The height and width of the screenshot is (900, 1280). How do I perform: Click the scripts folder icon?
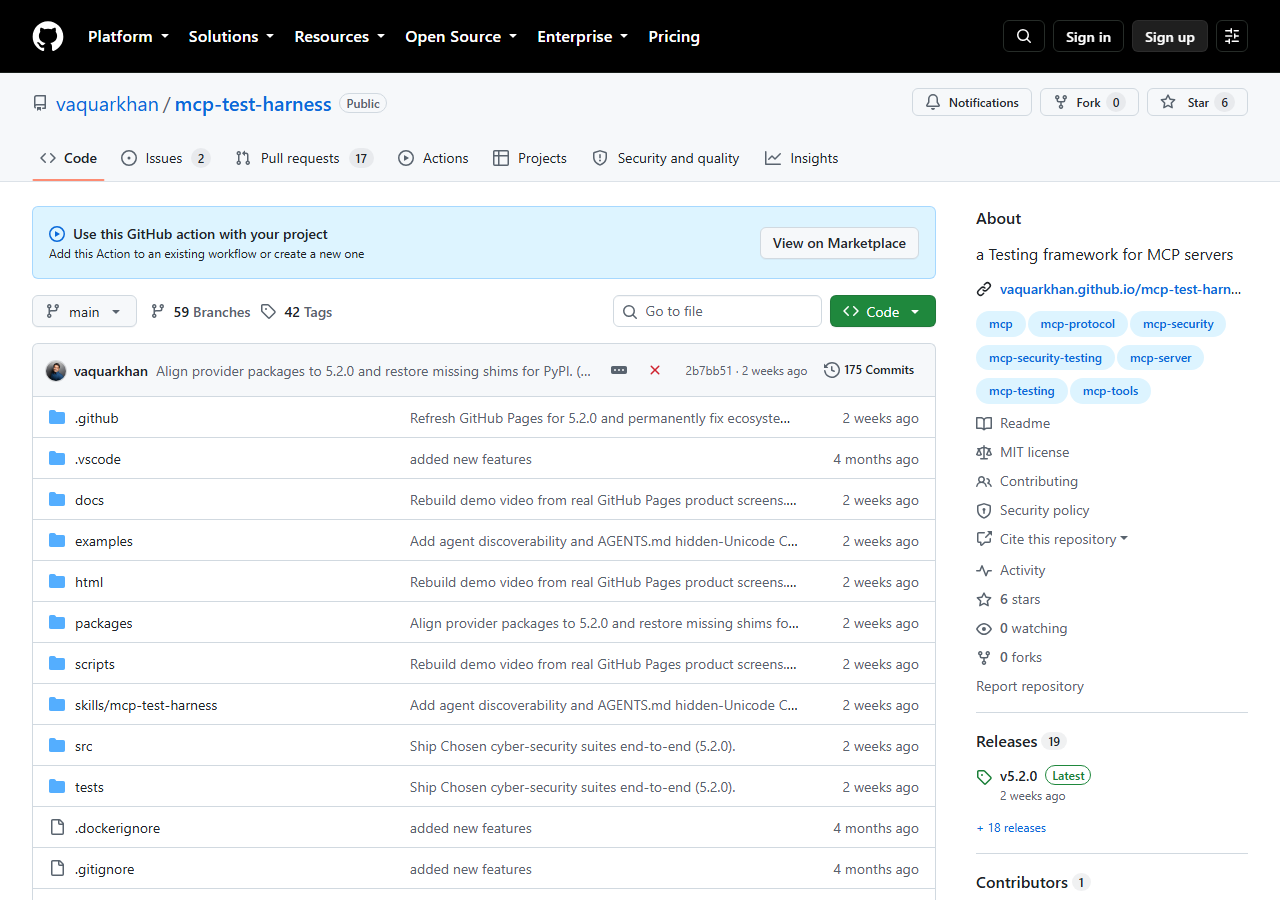coord(57,664)
